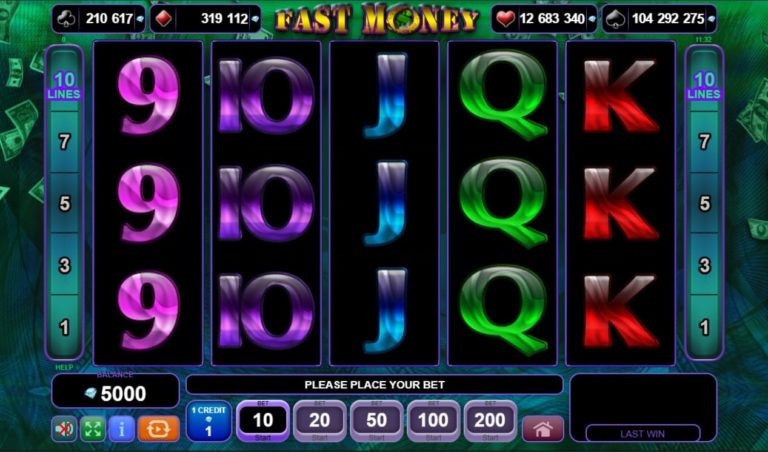The image size is (768, 452).
Task: Choose the bet 100 button
Action: pos(433,421)
